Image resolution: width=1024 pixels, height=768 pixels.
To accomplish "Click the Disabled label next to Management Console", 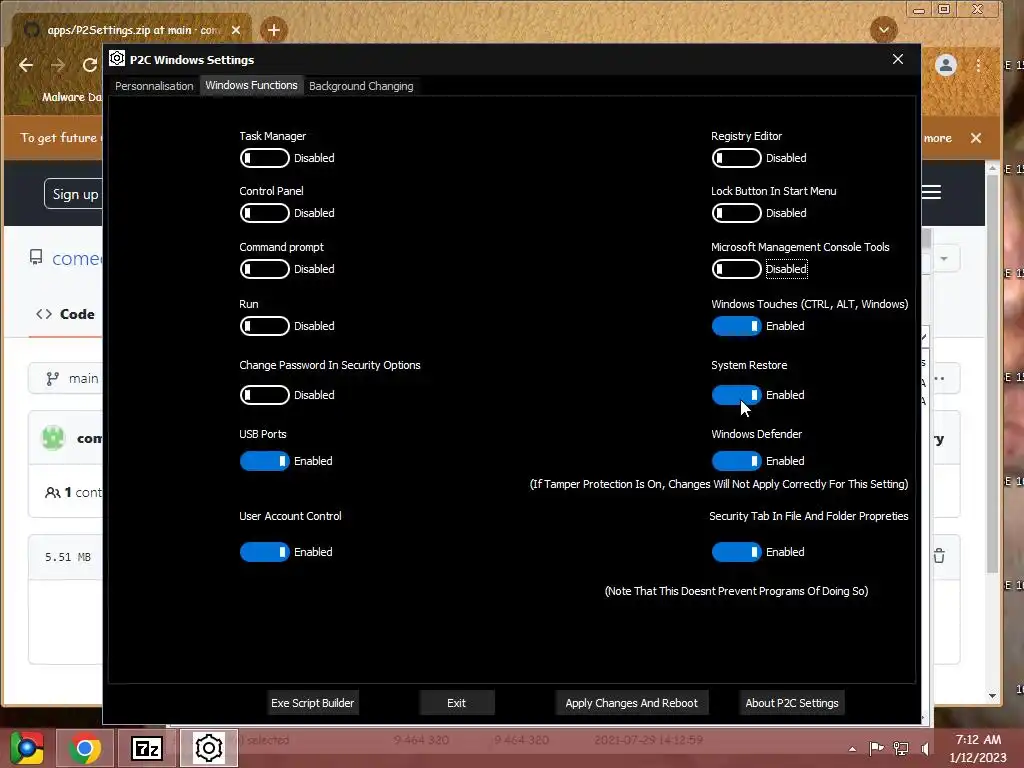I will [x=786, y=269].
